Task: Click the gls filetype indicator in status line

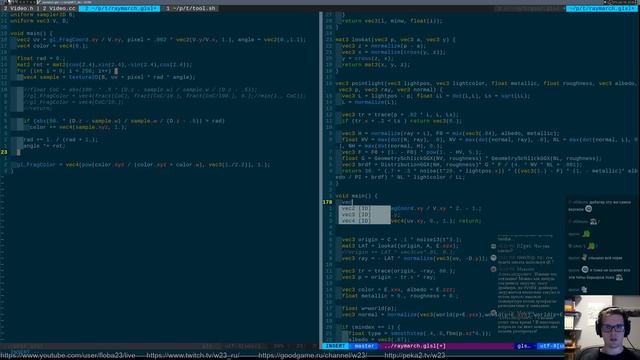Action: tap(524, 346)
